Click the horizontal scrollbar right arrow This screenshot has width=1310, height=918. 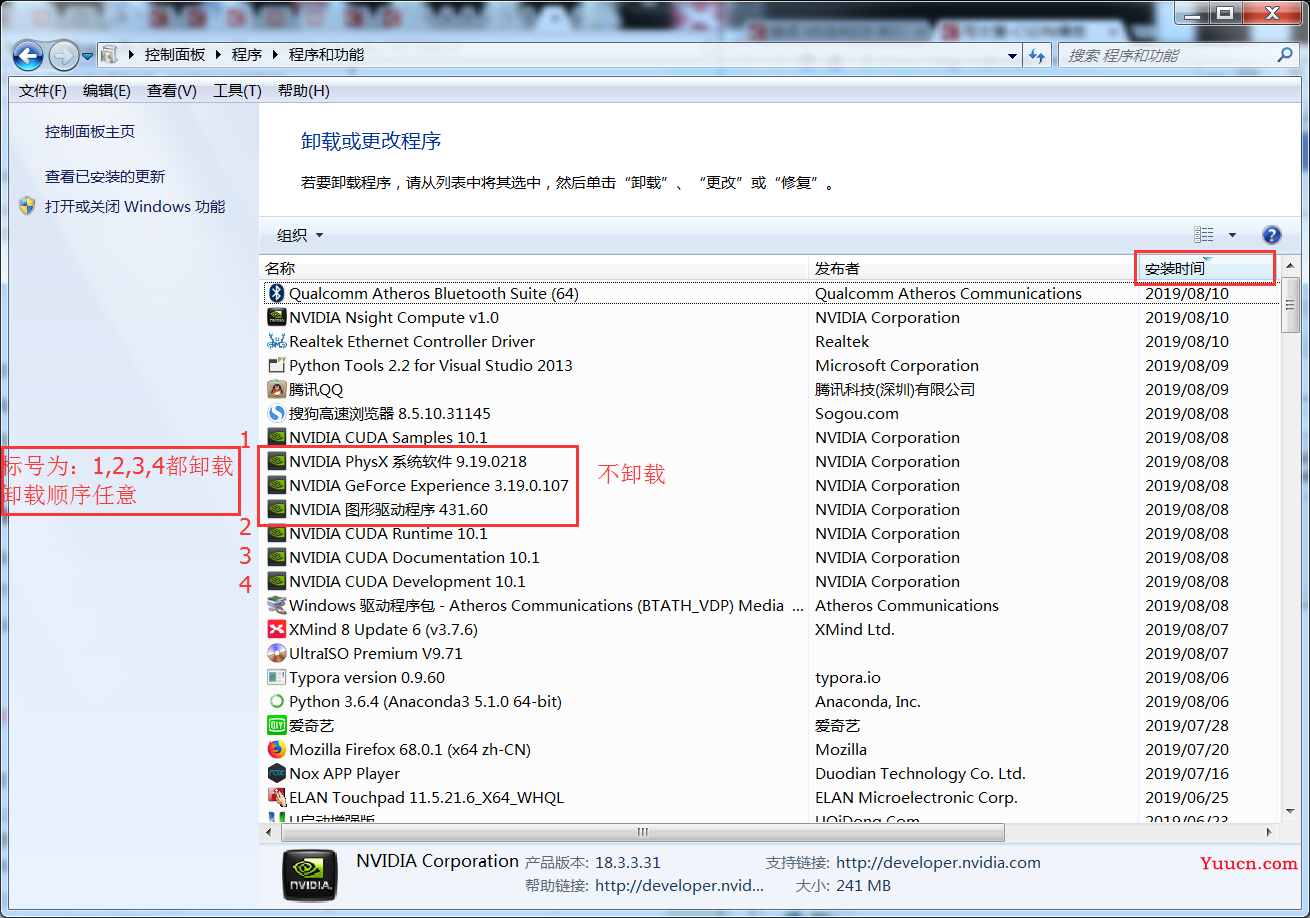tap(1270, 832)
